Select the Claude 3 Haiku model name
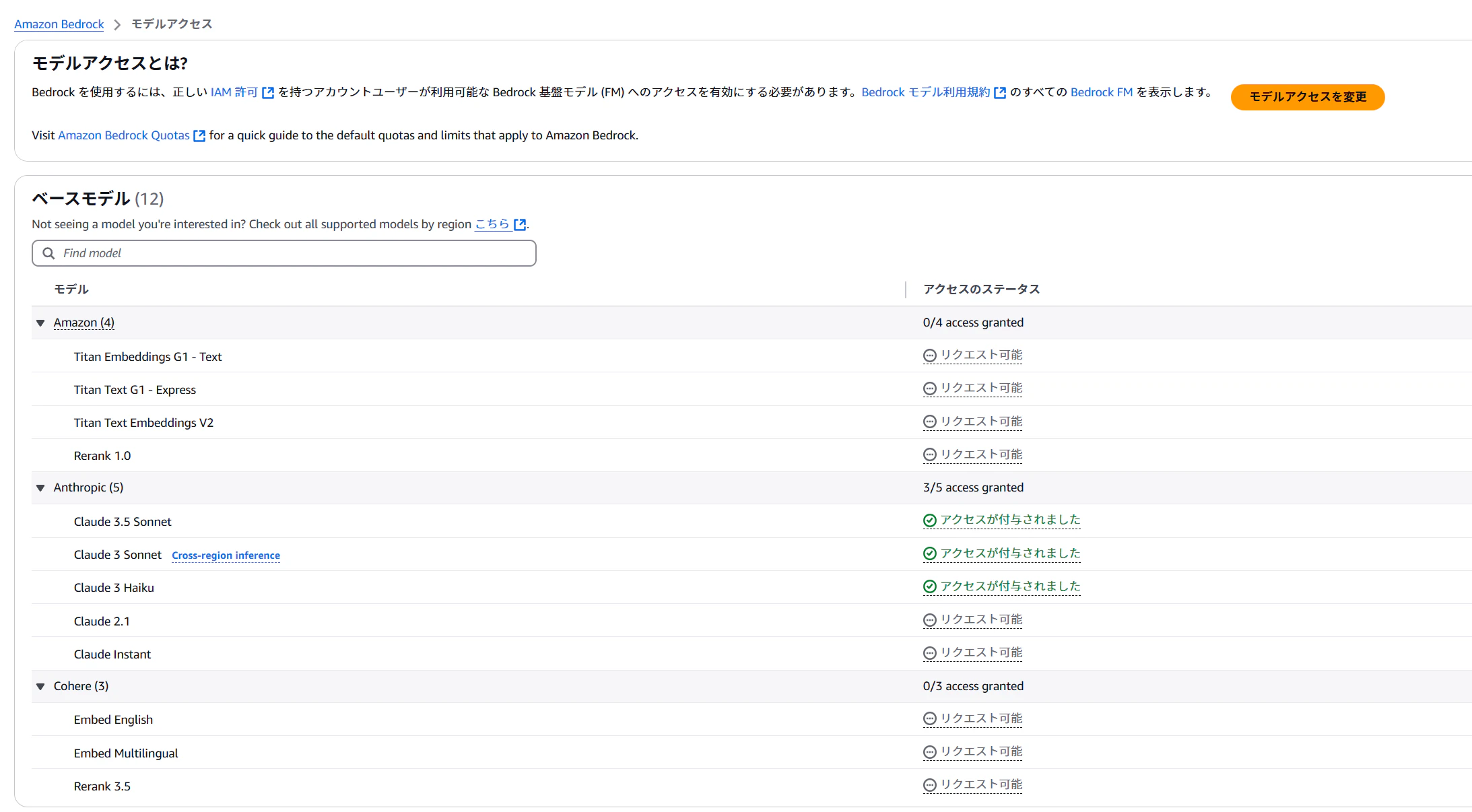Viewport: 1472px width, 812px height. (x=114, y=588)
